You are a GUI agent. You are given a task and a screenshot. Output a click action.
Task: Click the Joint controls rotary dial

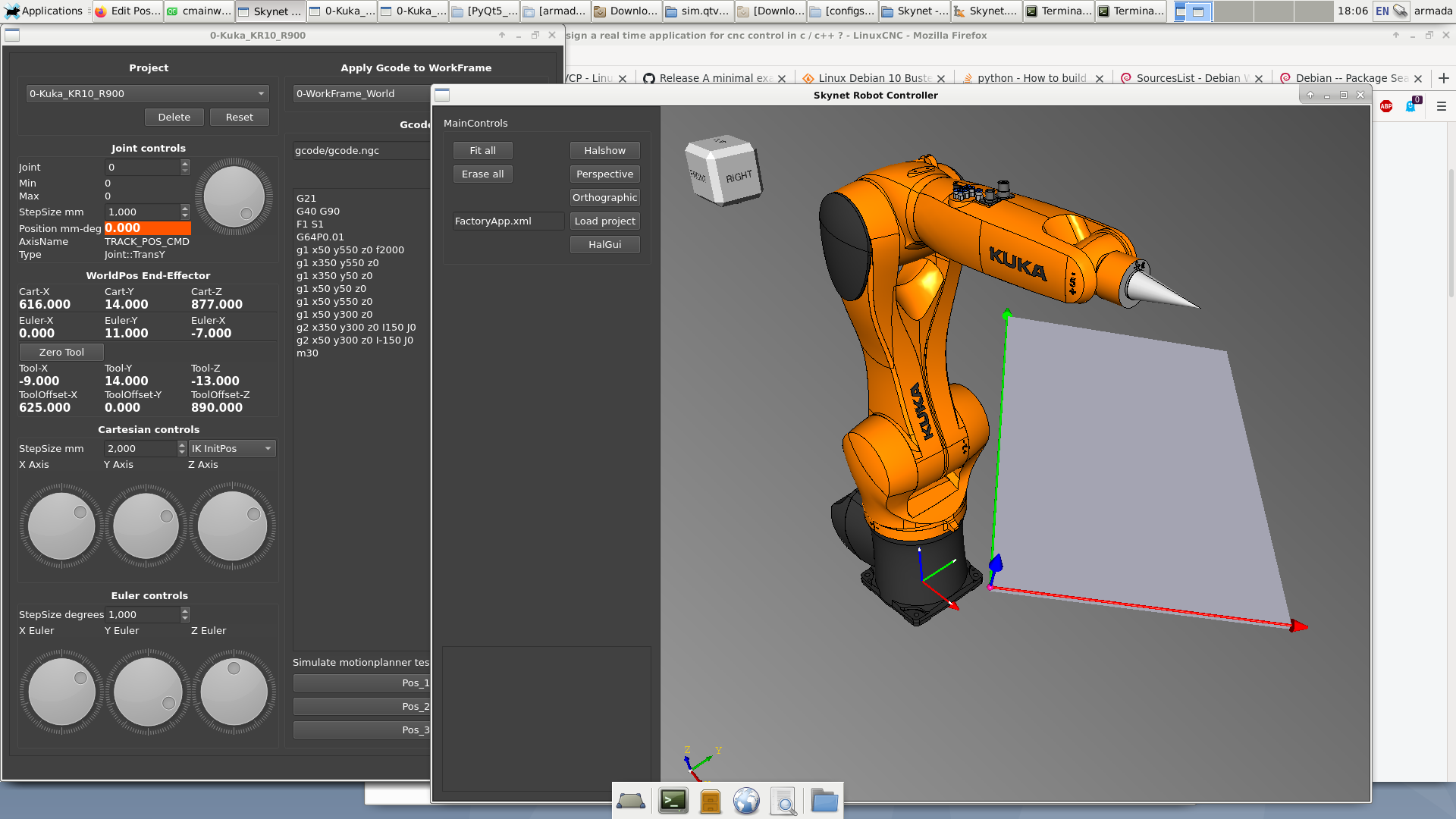tap(234, 197)
